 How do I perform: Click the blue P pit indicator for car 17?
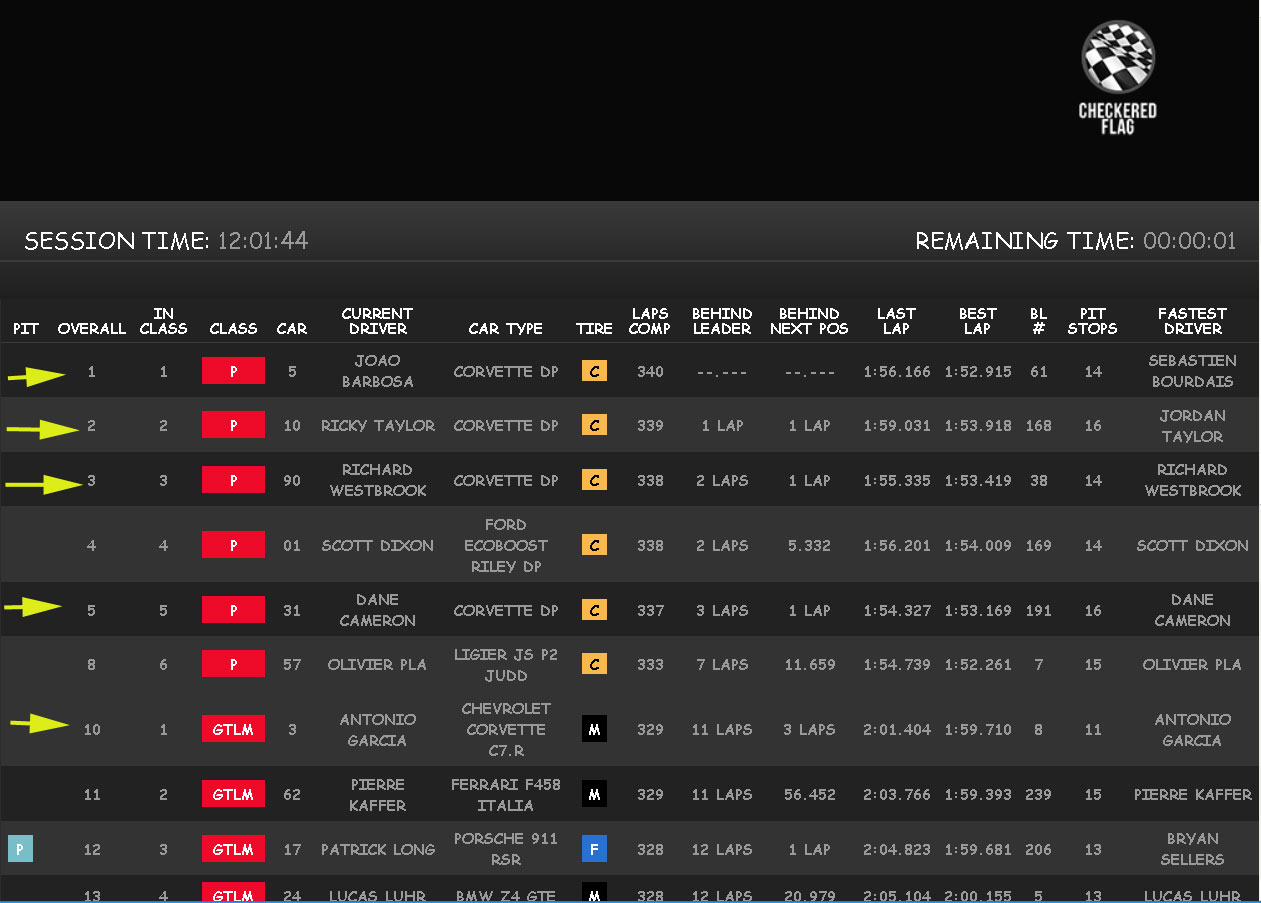(20, 849)
